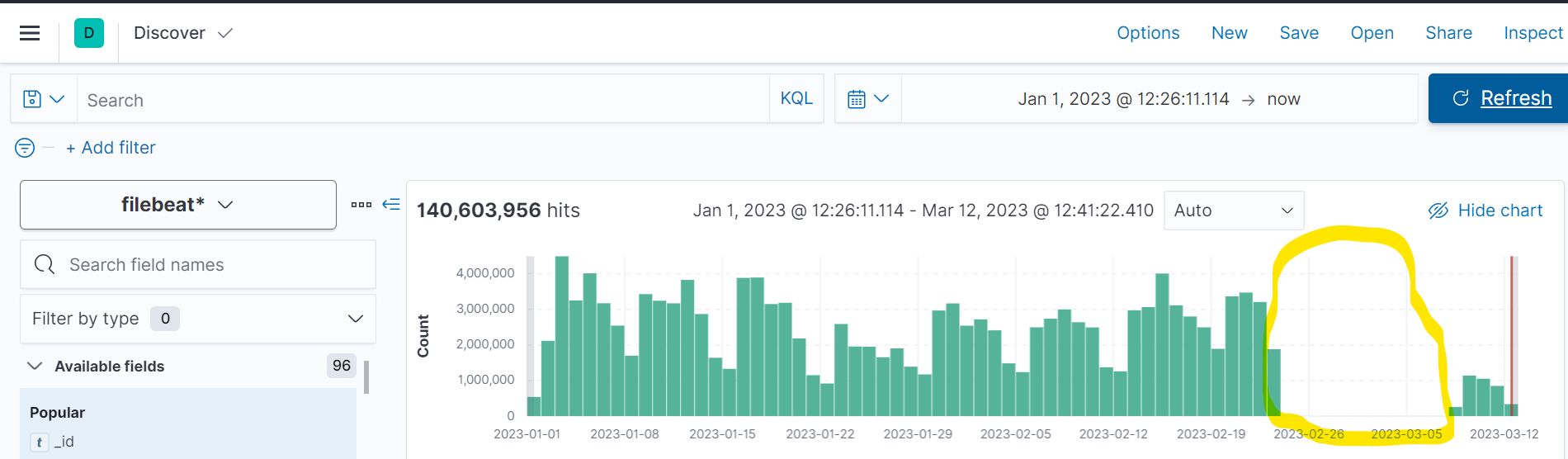Open the Auto interval dropdown

1234,211
